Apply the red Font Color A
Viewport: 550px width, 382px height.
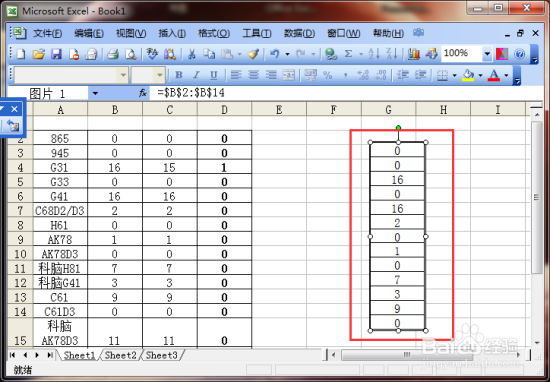494,75
